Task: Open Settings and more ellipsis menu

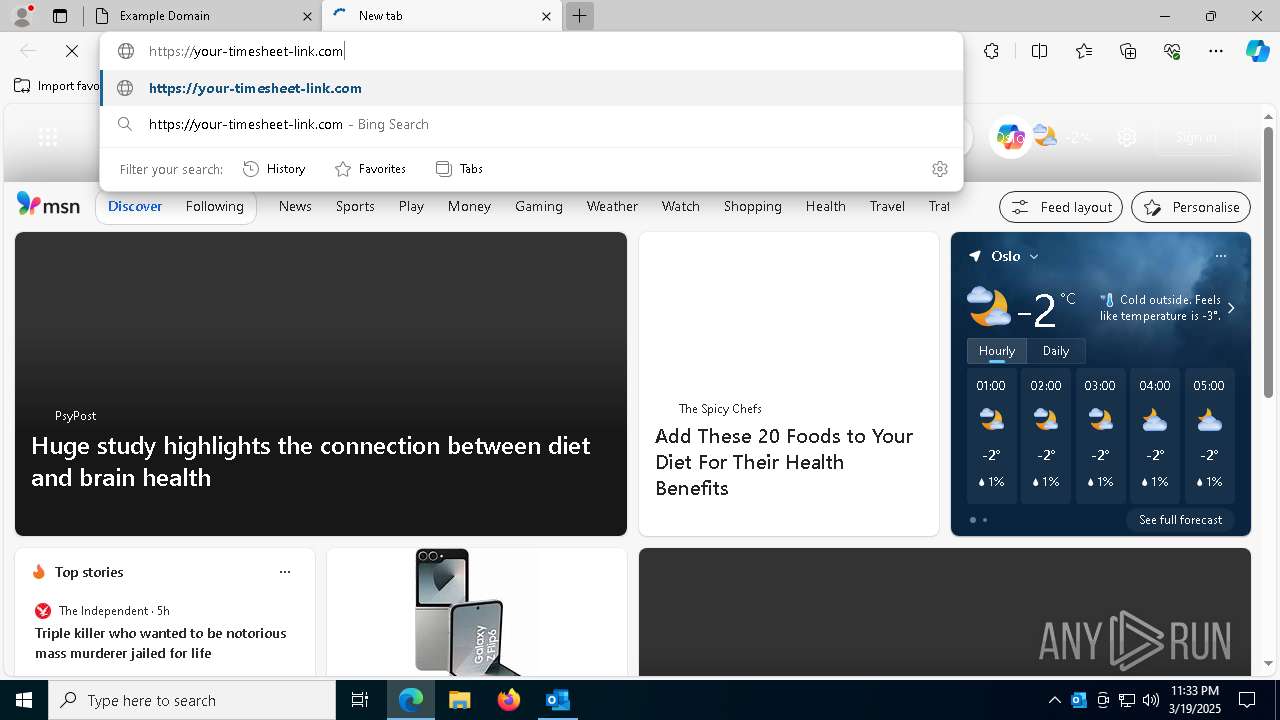Action: click(x=1216, y=51)
